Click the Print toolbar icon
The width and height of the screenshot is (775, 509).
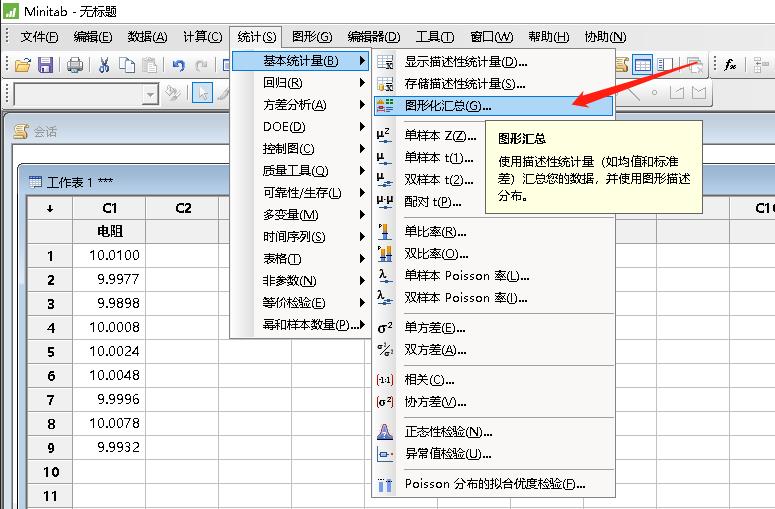pos(75,65)
